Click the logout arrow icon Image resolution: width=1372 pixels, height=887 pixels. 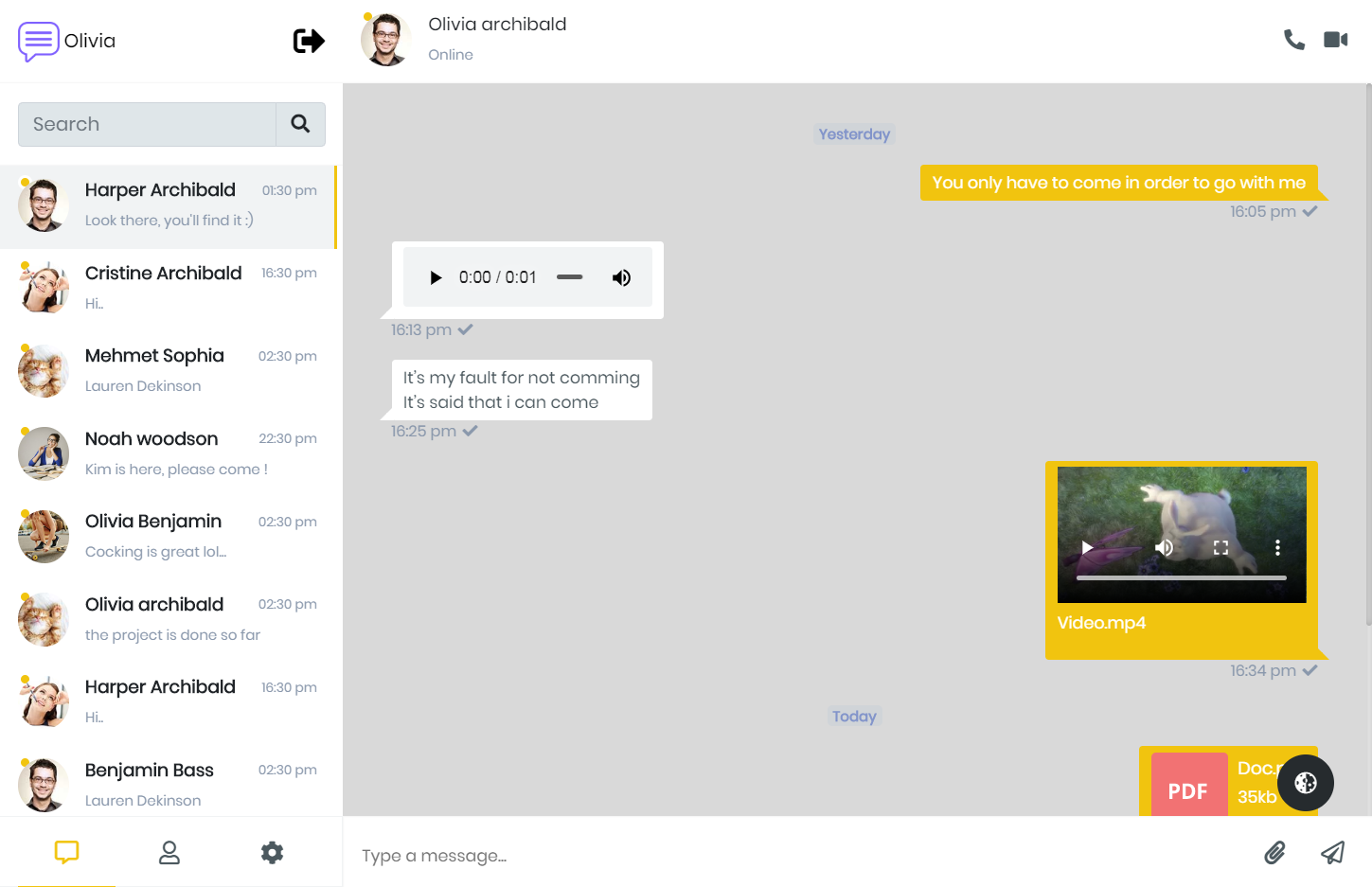pos(309,41)
